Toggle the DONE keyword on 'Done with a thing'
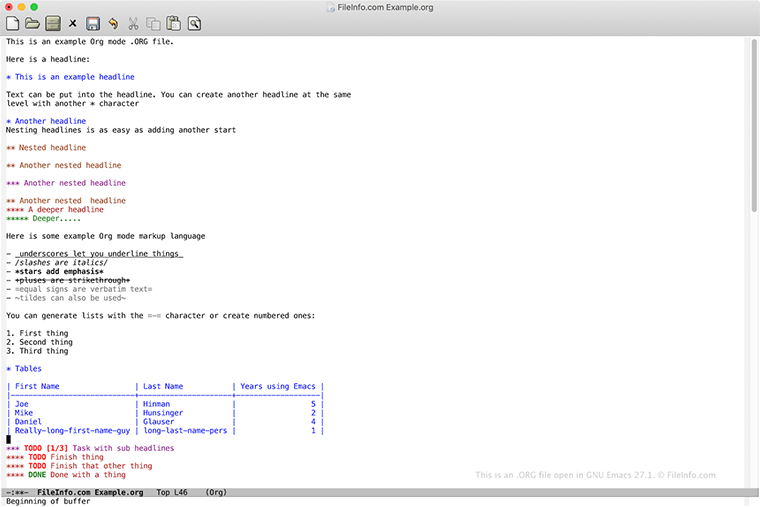The image size is (760, 507). 38,475
